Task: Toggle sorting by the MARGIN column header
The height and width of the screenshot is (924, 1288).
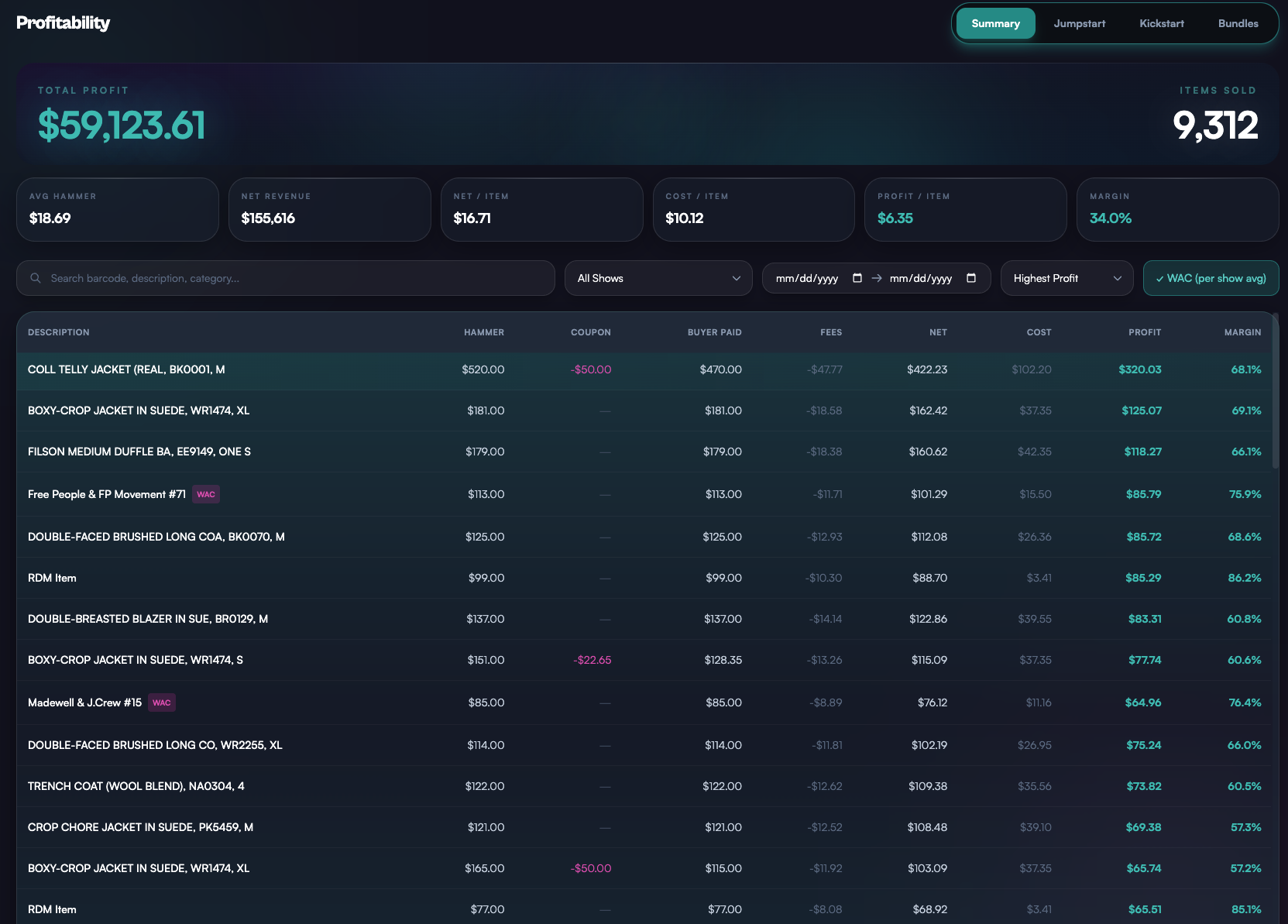Action: click(x=1242, y=331)
